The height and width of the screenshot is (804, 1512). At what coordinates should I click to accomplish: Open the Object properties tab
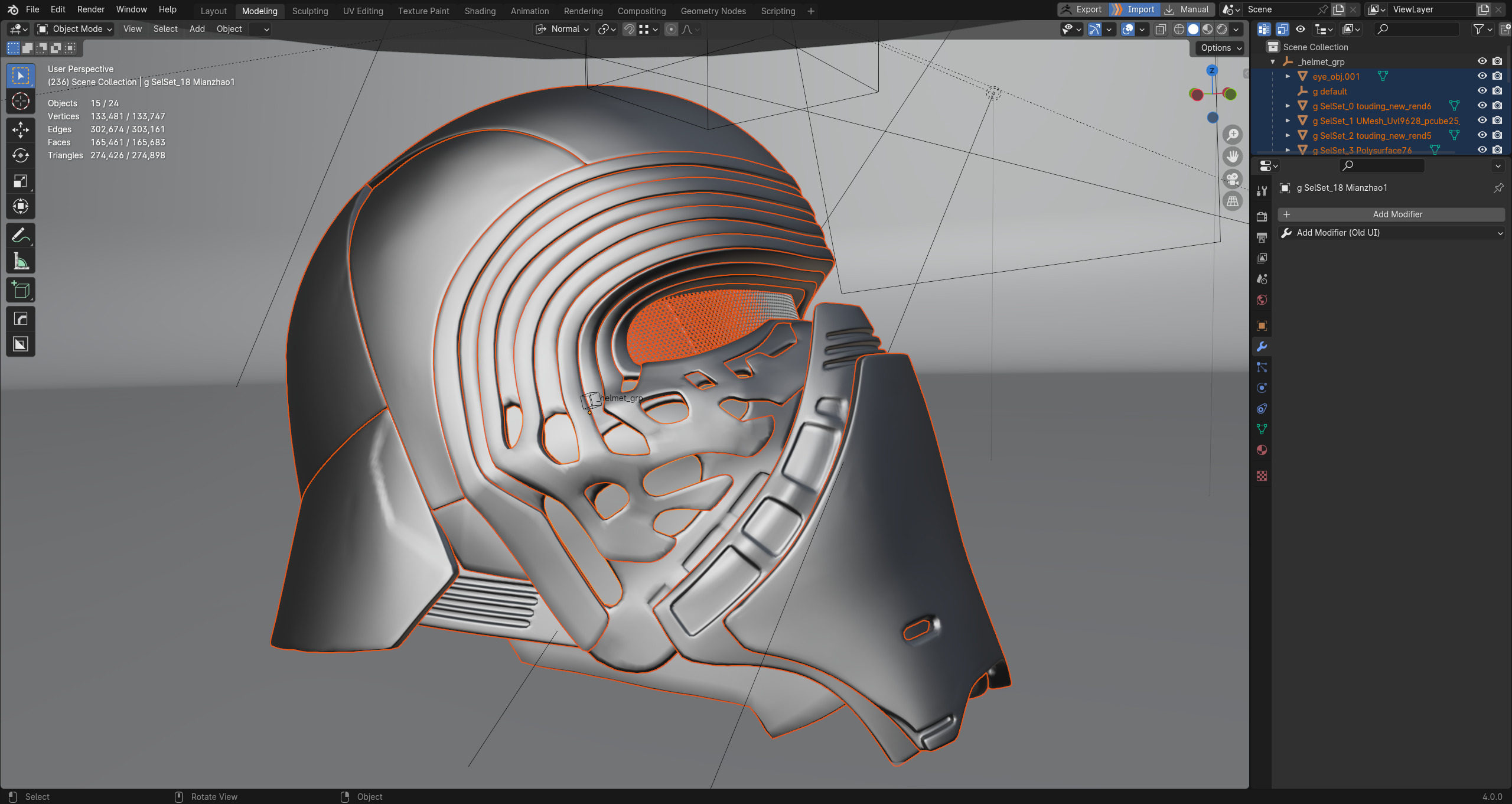point(1262,326)
